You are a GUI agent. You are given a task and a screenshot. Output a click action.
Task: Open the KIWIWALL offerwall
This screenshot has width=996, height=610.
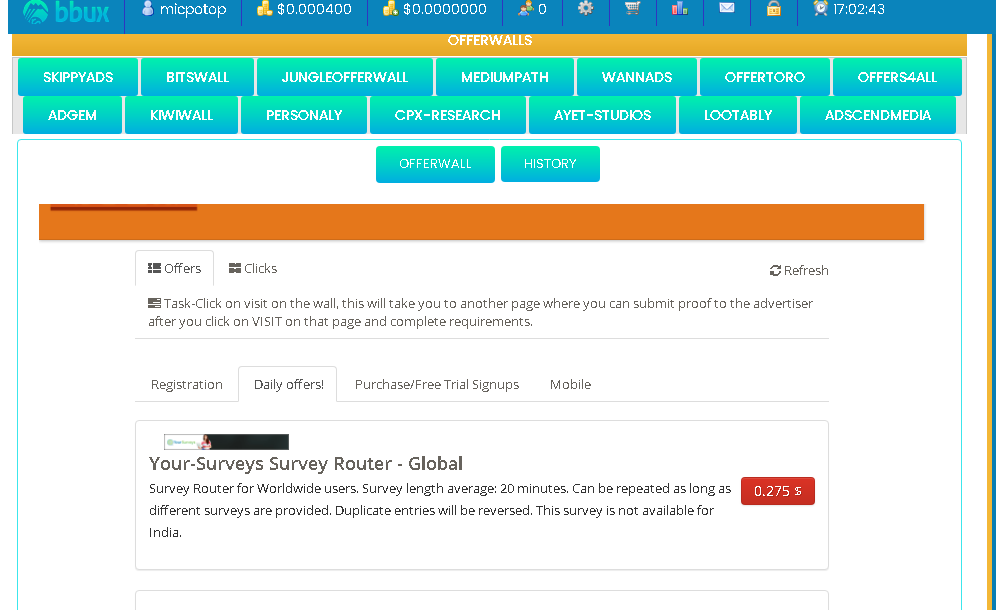182,115
